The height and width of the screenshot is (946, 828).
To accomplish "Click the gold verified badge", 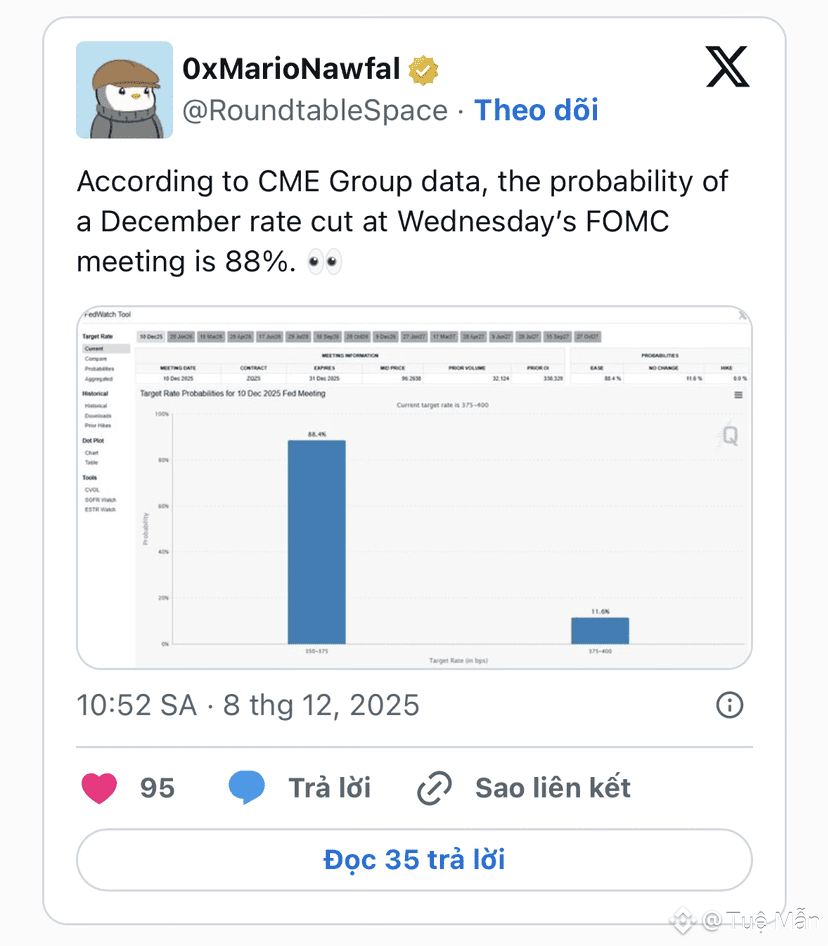I will (x=423, y=70).
